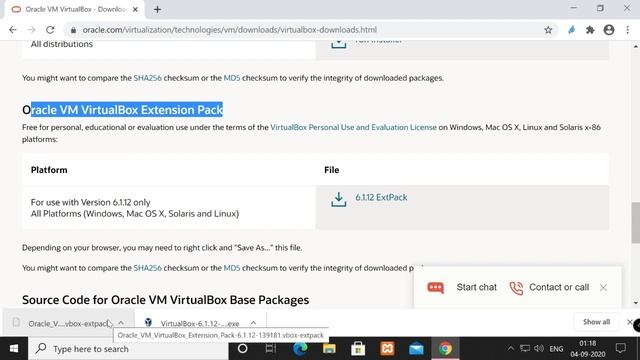Screen dimensions: 640x360
Task: Expand options for the vbox-extpack download
Action: tap(121, 323)
